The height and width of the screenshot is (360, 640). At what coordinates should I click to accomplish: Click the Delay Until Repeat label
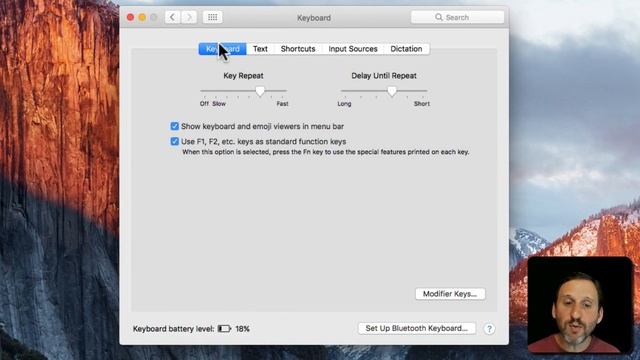coord(384,76)
